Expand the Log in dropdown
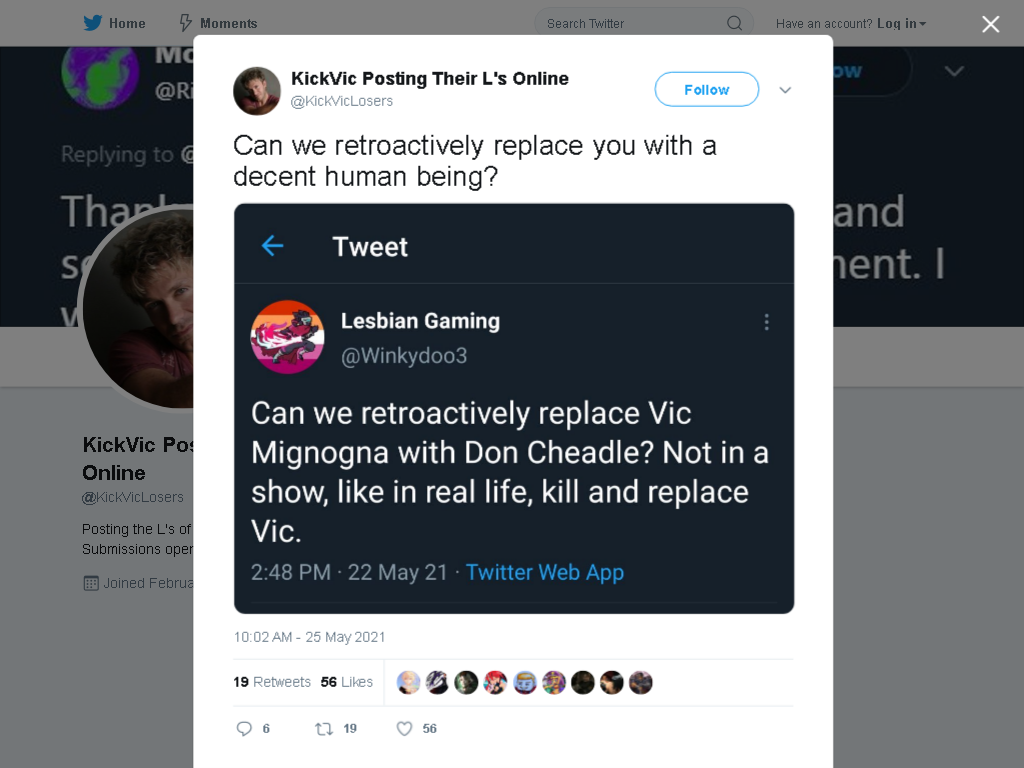The image size is (1024, 768). pyautogui.click(x=901, y=24)
